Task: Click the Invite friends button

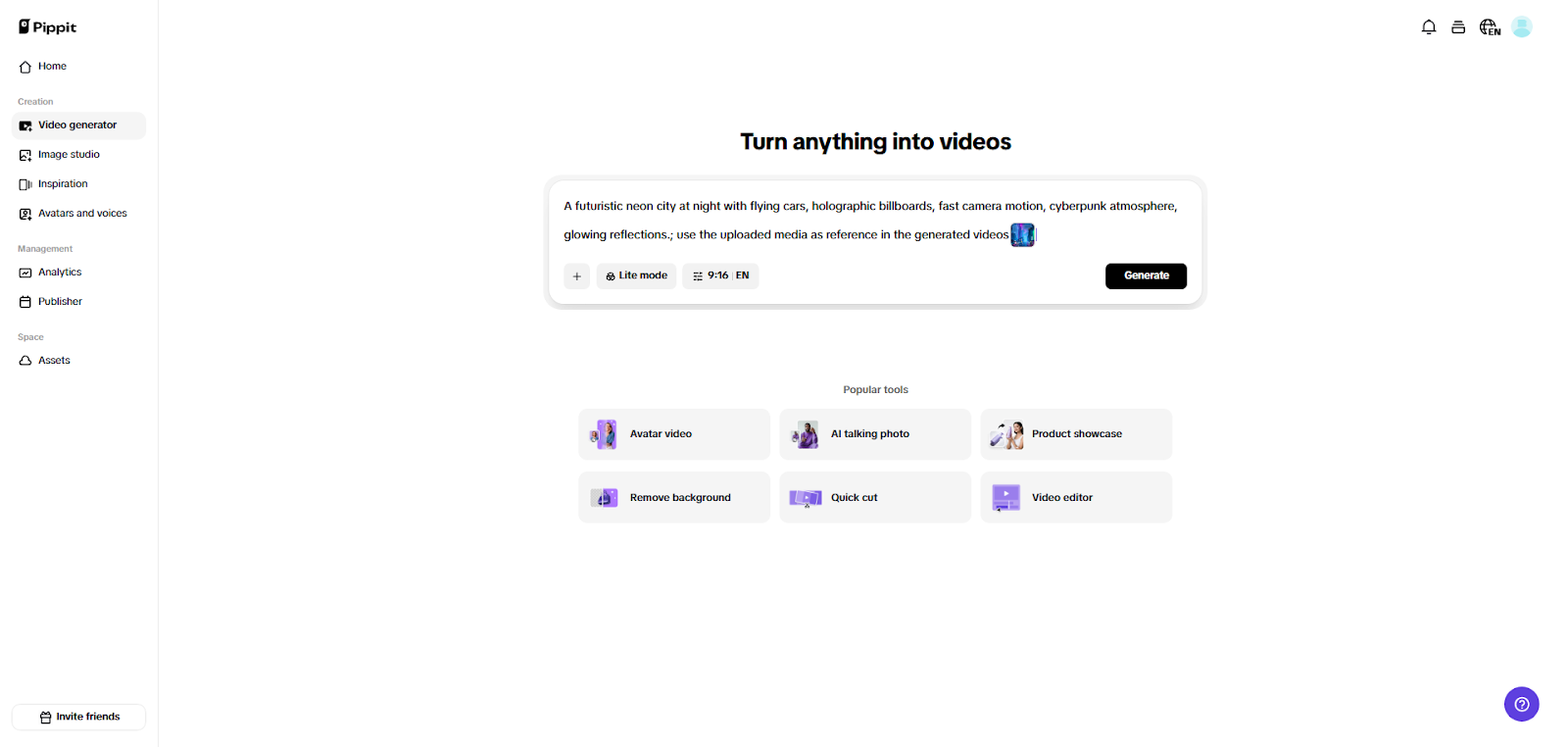Action: (x=78, y=717)
